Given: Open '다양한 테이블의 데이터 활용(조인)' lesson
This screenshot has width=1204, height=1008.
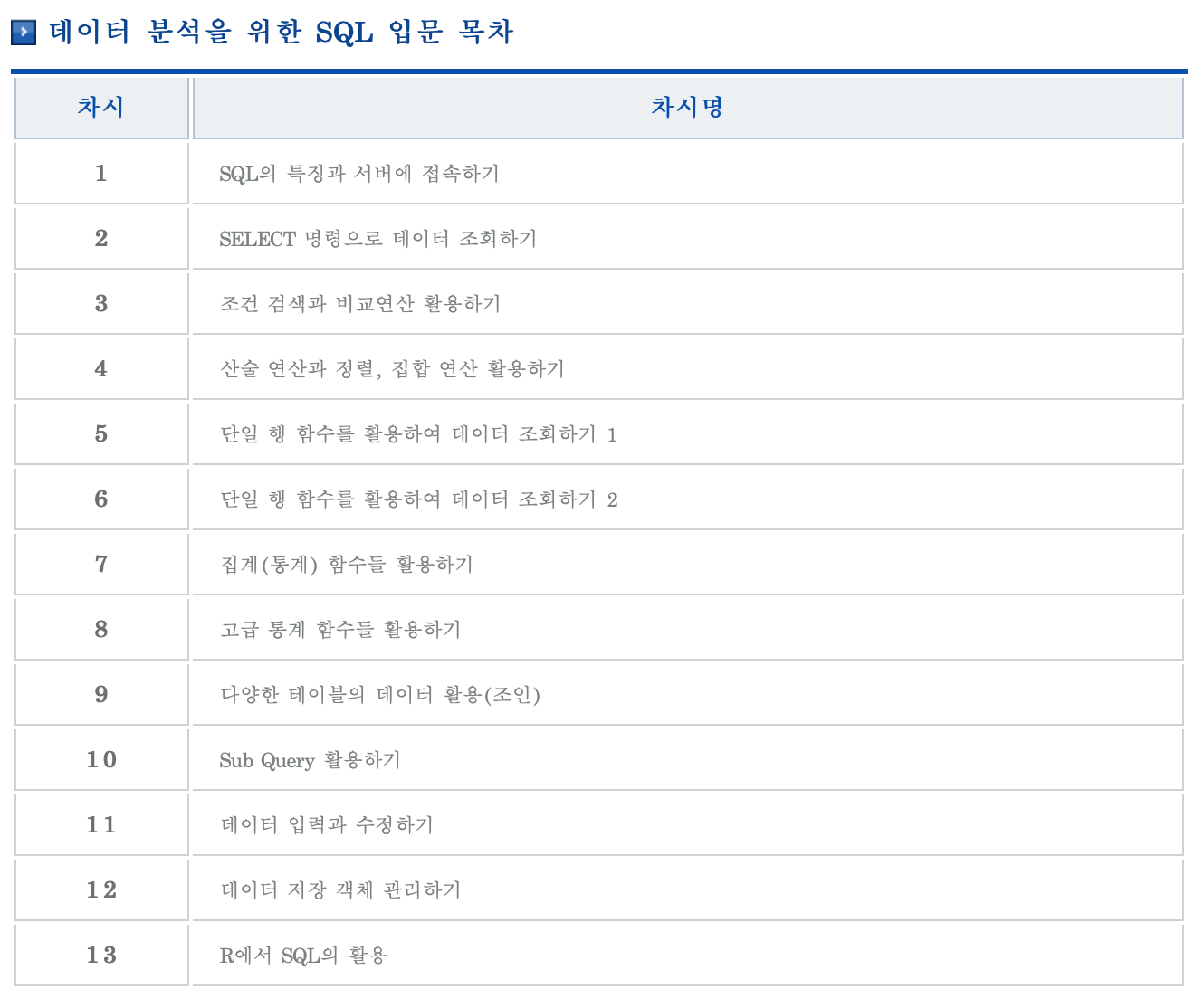Looking at the screenshot, I should pyautogui.click(x=380, y=695).
